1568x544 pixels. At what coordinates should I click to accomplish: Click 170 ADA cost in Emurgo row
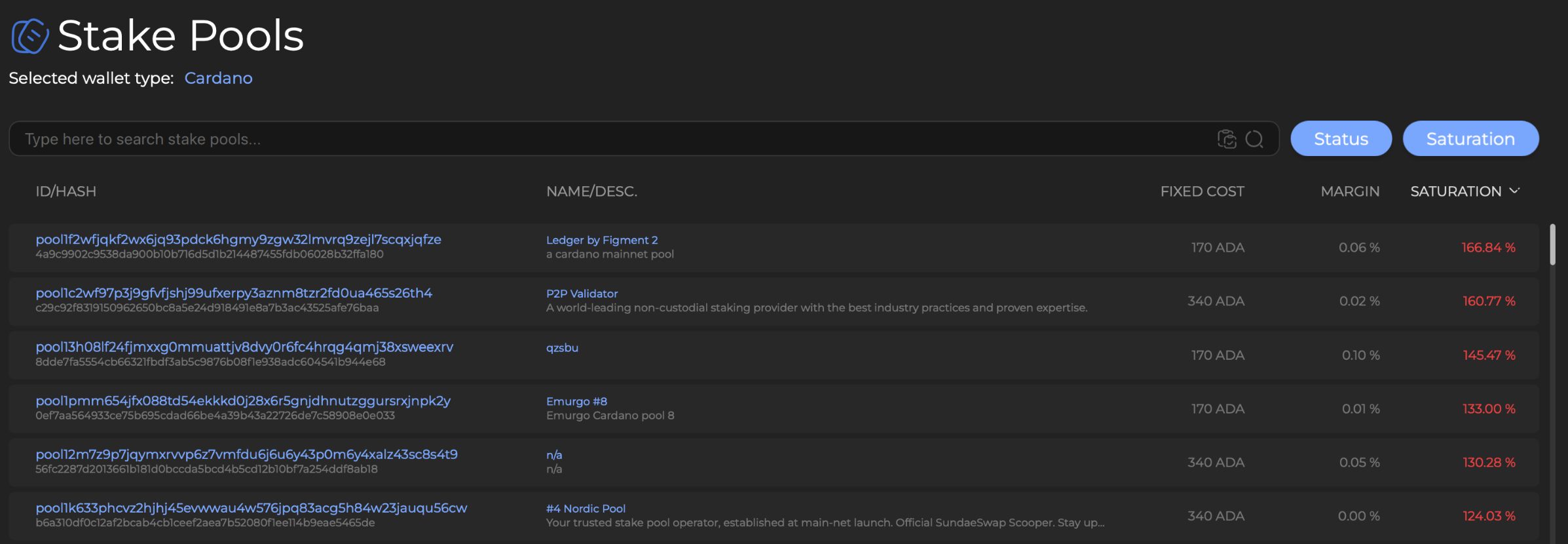click(1218, 409)
